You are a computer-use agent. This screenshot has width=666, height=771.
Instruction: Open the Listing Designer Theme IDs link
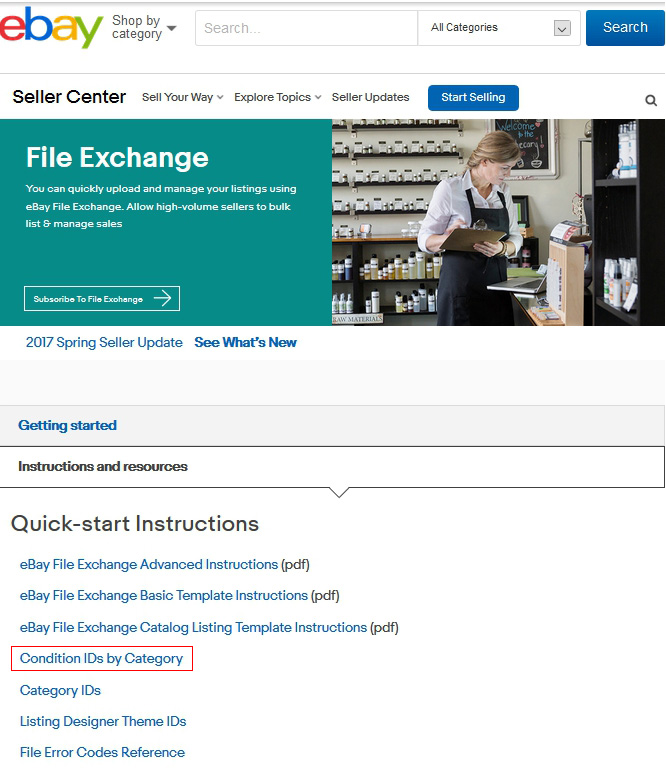tap(103, 721)
